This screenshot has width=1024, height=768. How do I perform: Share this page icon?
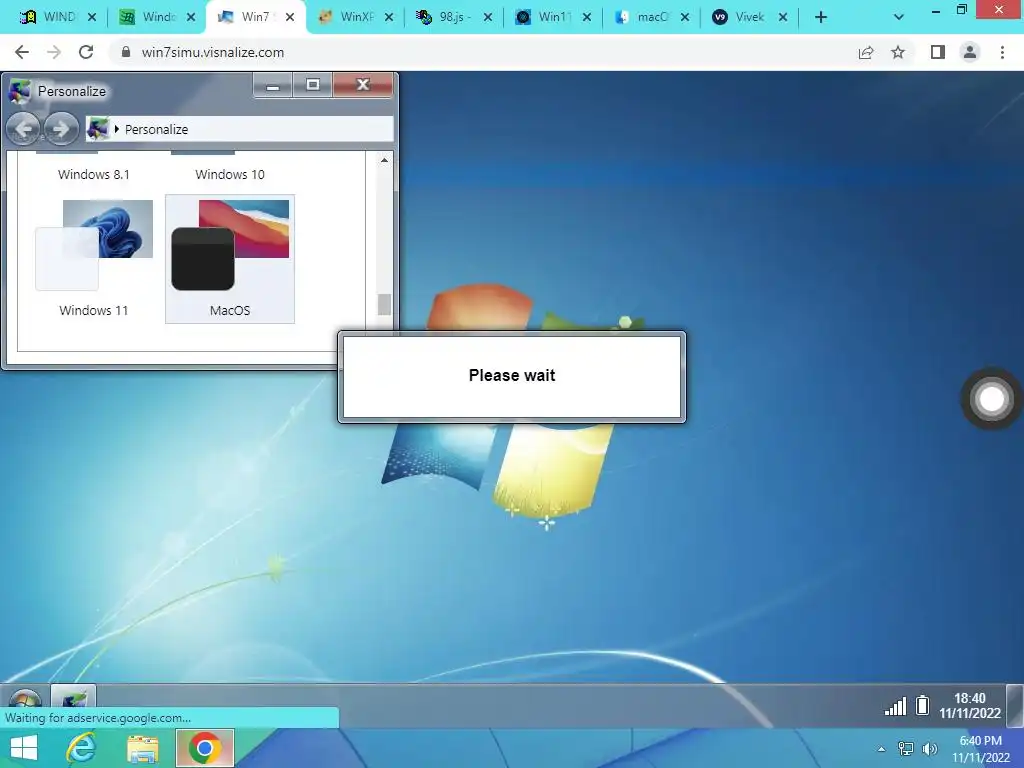(x=866, y=52)
